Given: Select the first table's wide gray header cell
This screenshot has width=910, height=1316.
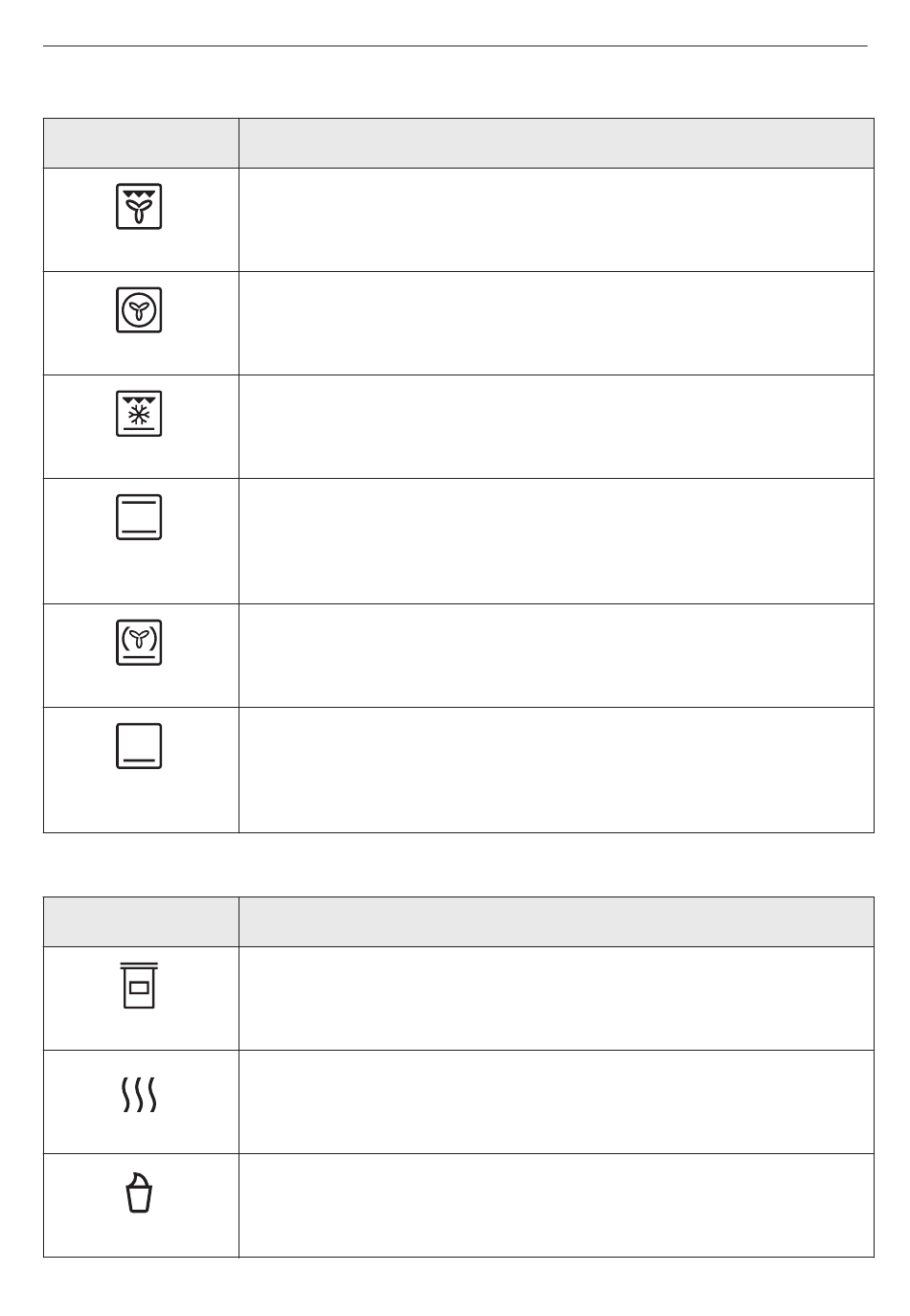Looking at the screenshot, I should pos(557,144).
